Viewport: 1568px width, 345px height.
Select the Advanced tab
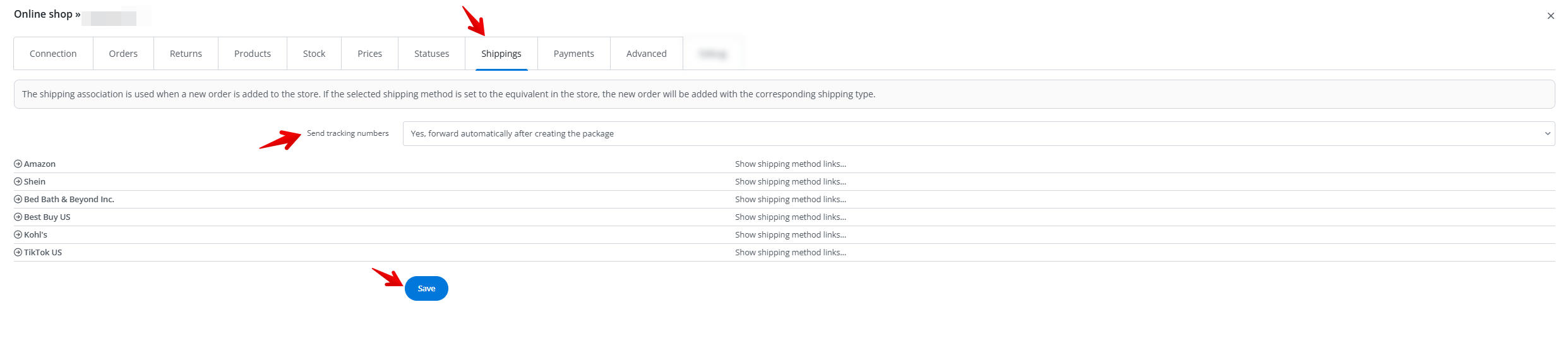pyautogui.click(x=646, y=54)
